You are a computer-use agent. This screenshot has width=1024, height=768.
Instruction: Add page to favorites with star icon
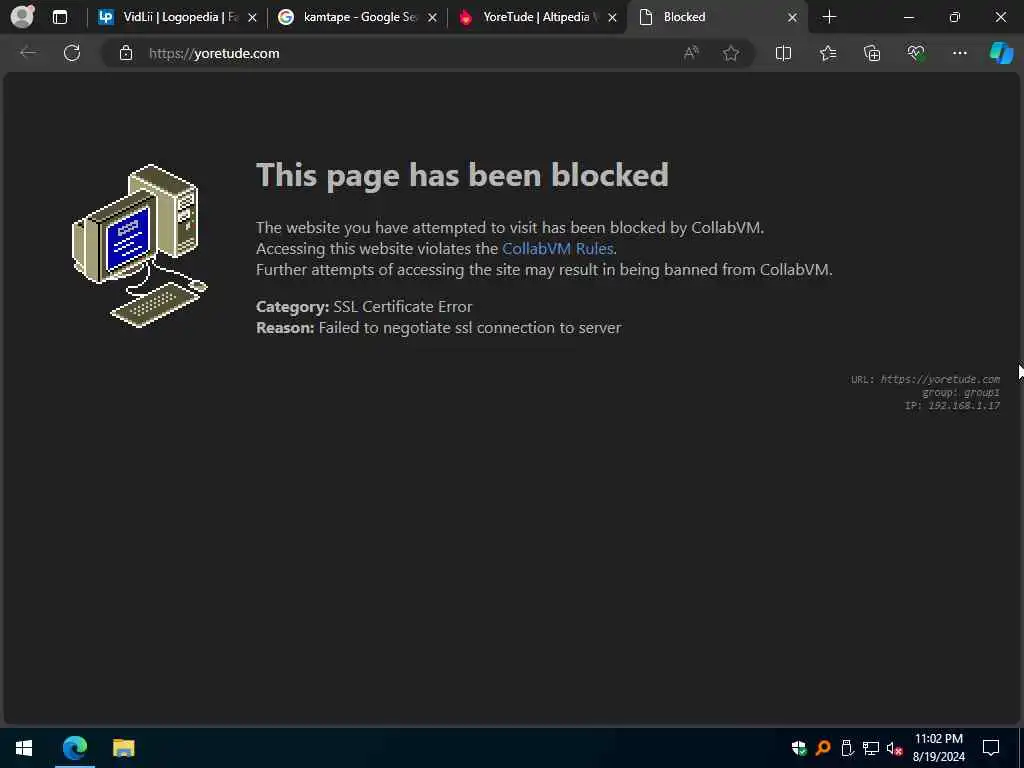[731, 53]
